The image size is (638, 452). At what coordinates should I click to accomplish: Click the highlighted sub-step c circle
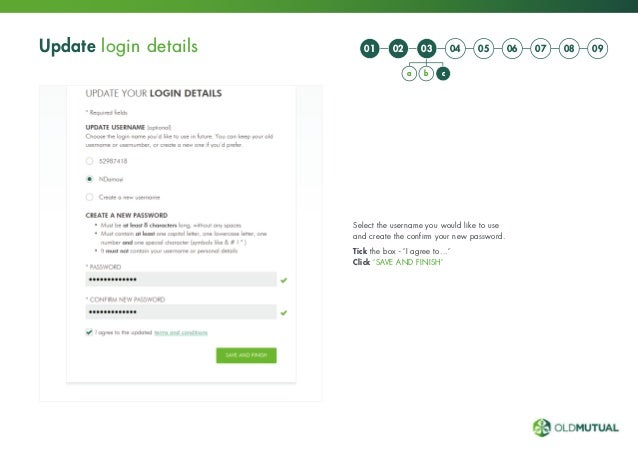click(443, 74)
